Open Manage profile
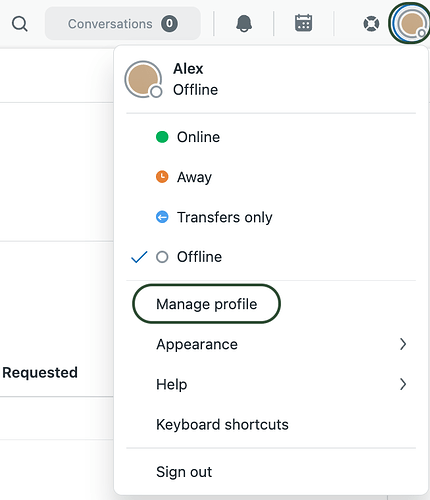This screenshot has height=500, width=430. click(206, 304)
